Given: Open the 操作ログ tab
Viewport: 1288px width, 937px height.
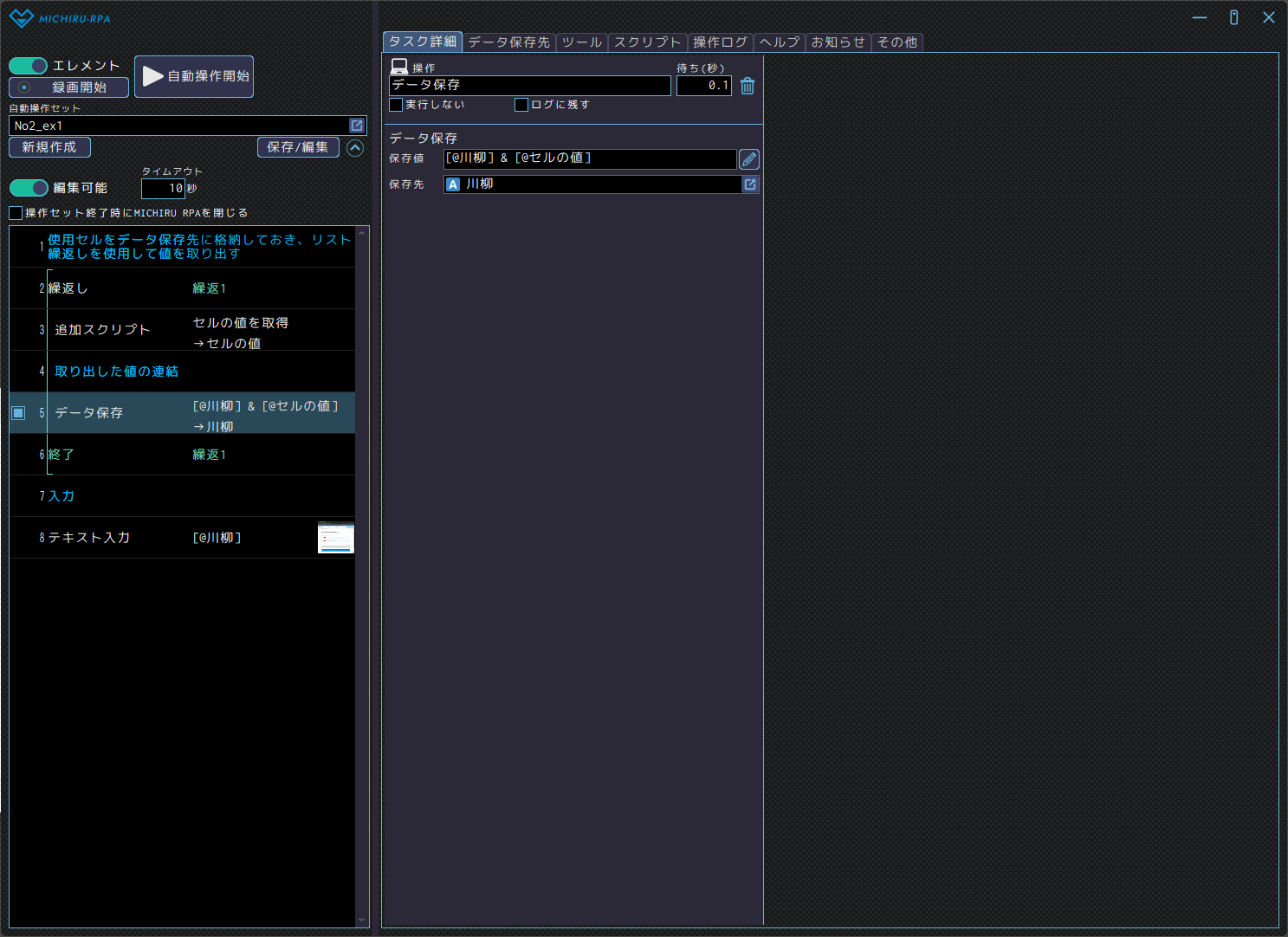Looking at the screenshot, I should pyautogui.click(x=720, y=42).
